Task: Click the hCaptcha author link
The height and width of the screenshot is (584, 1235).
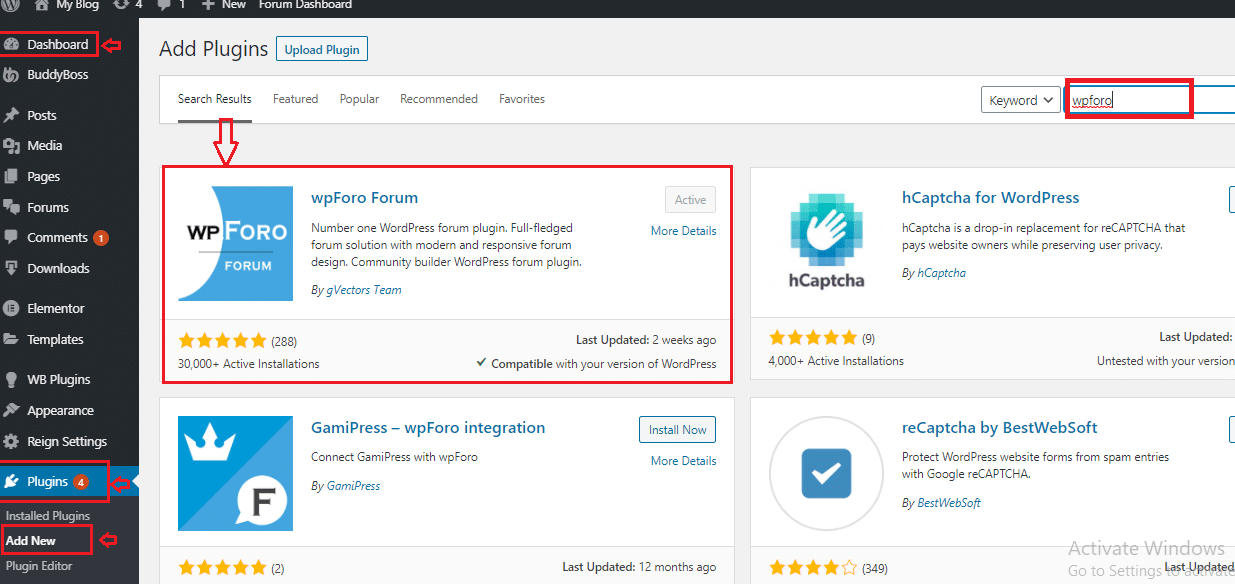Action: click(941, 273)
